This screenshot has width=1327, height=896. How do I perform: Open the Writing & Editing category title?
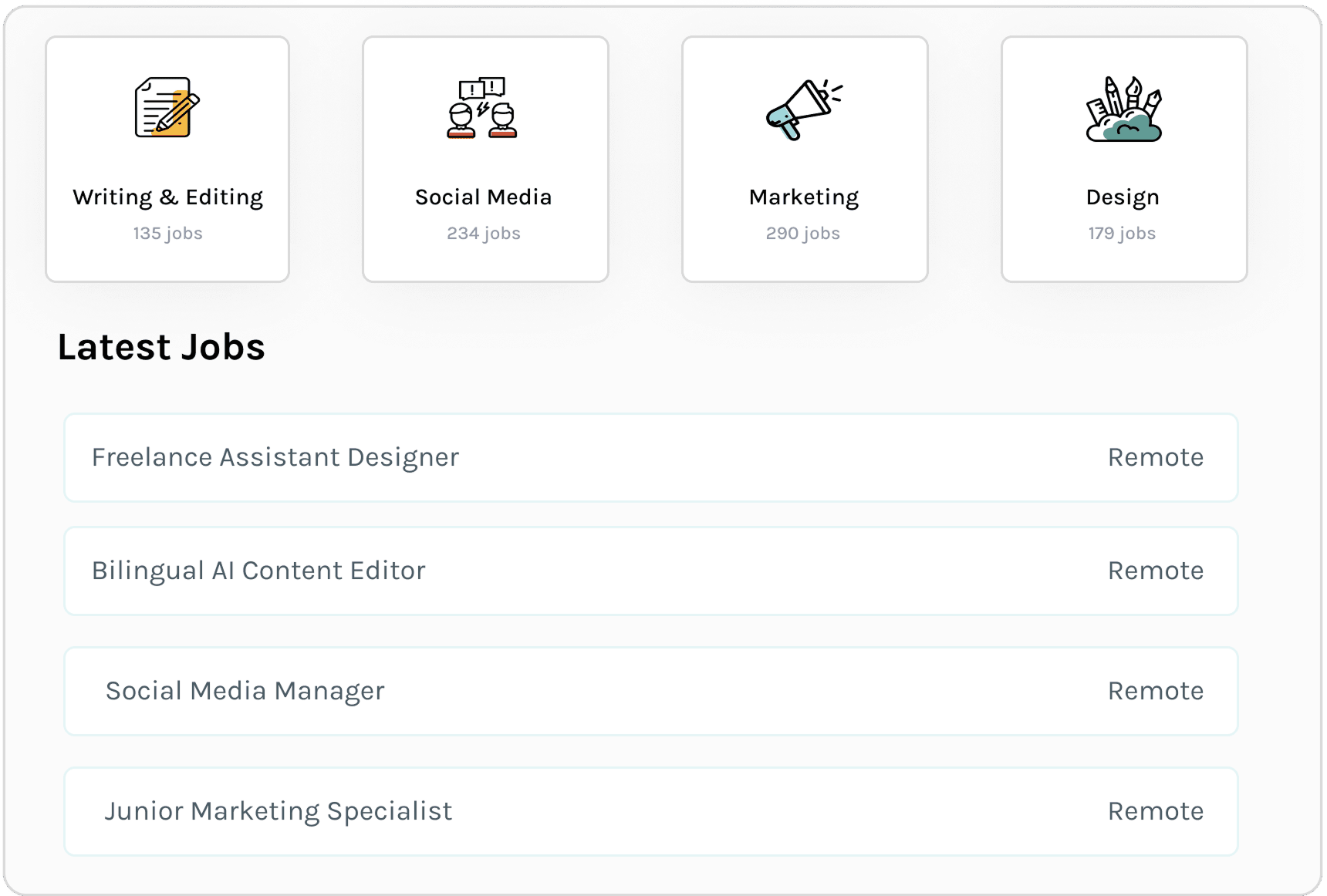pyautogui.click(x=167, y=197)
